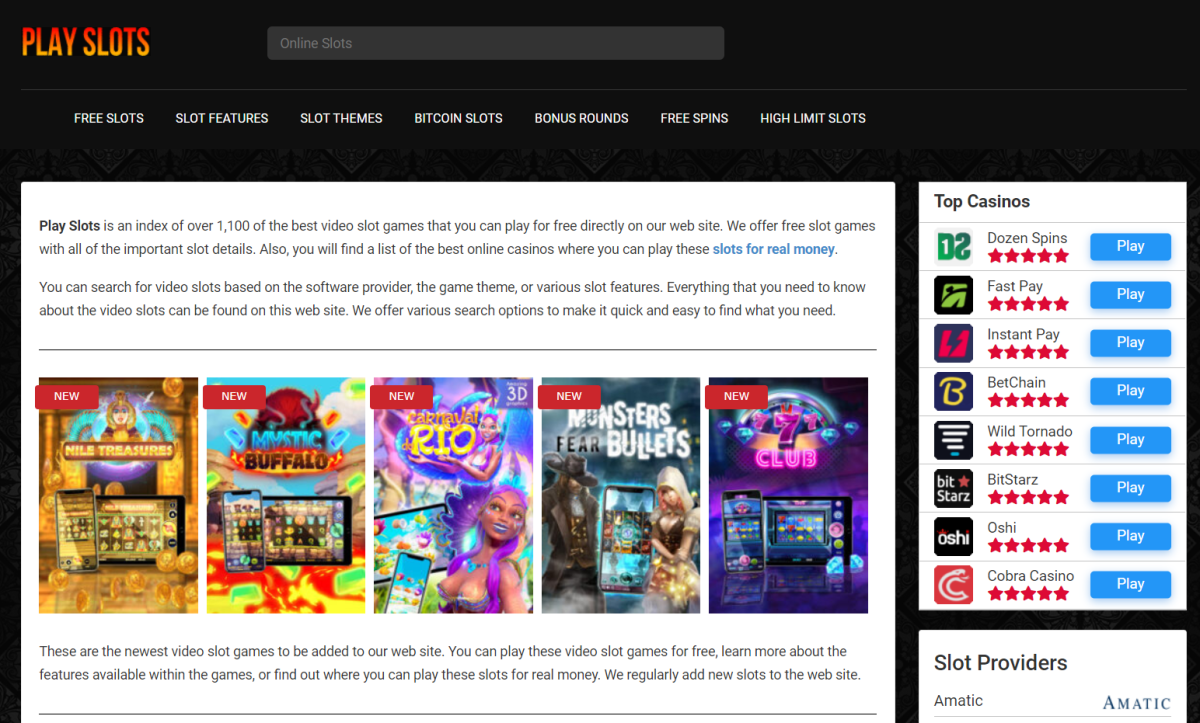
Task: Open the Slot Features menu
Action: [222, 118]
